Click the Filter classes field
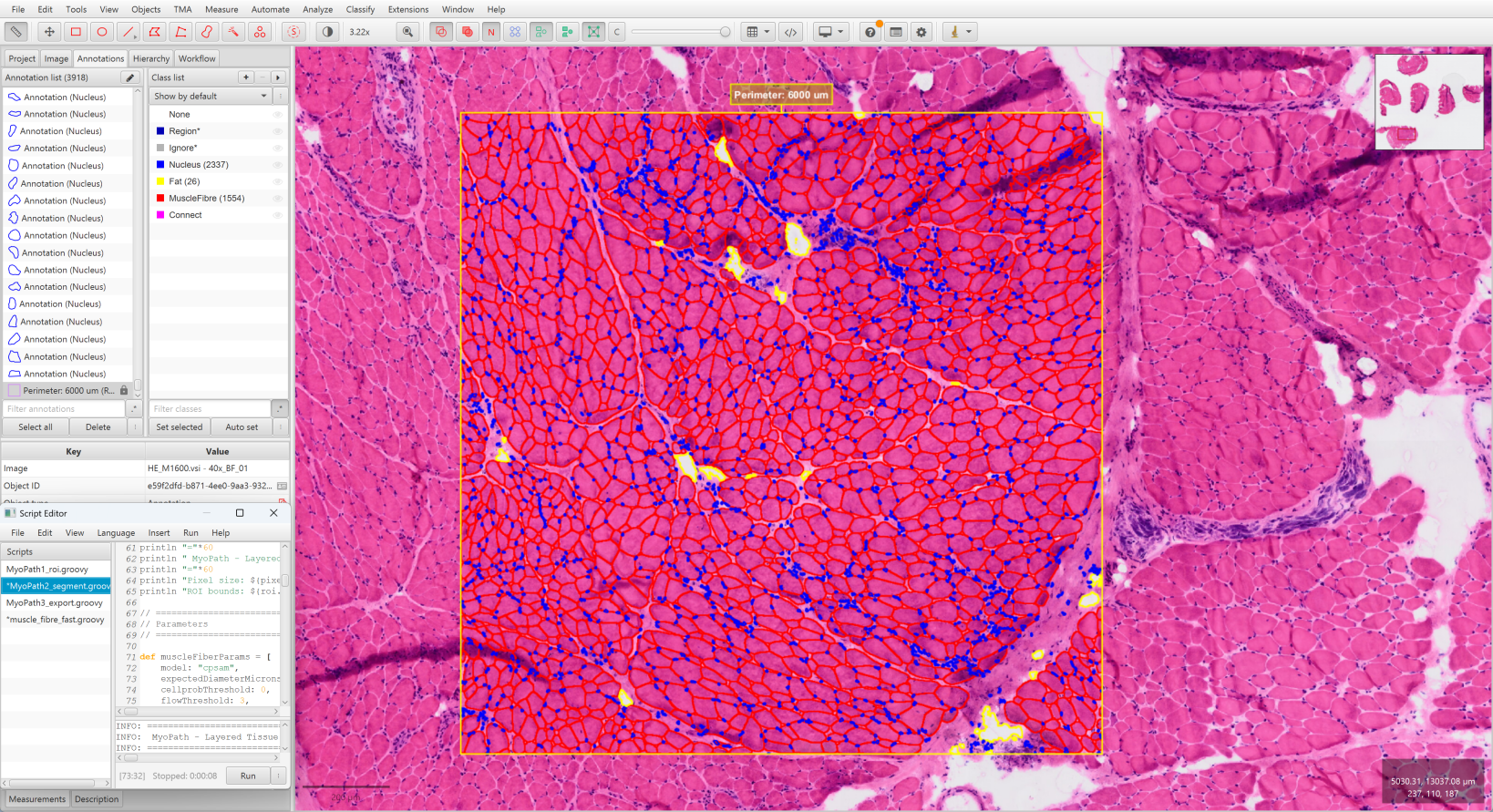Viewport: 1493px width, 812px height. tap(211, 408)
